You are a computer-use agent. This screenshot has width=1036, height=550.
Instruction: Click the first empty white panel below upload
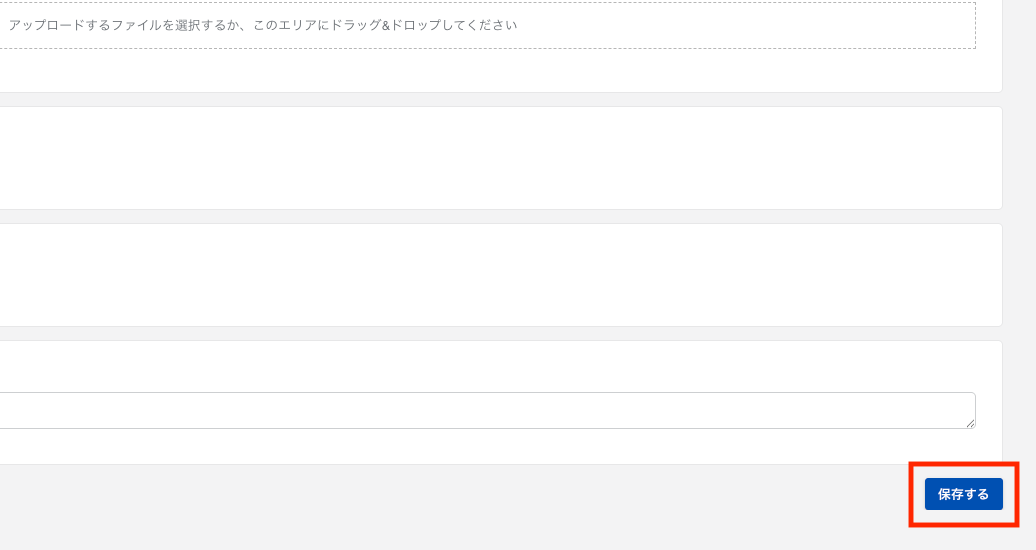tap(500, 158)
